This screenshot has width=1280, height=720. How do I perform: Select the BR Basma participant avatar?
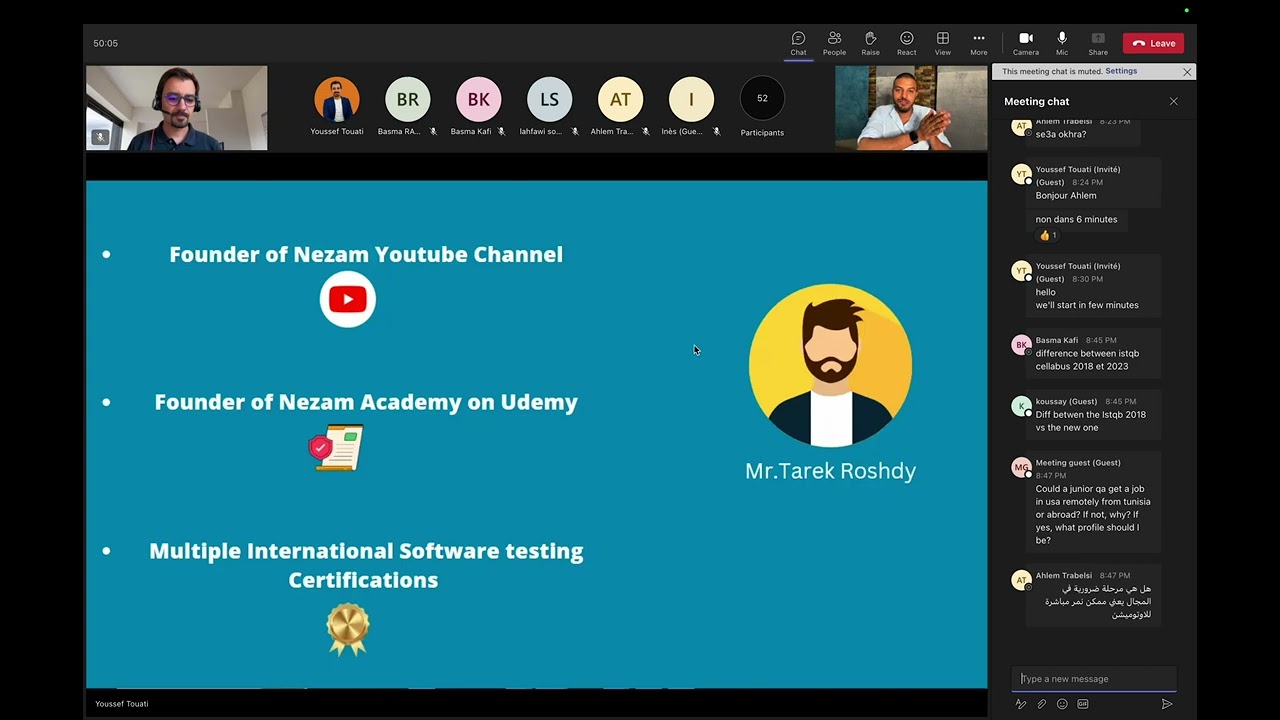(408, 99)
